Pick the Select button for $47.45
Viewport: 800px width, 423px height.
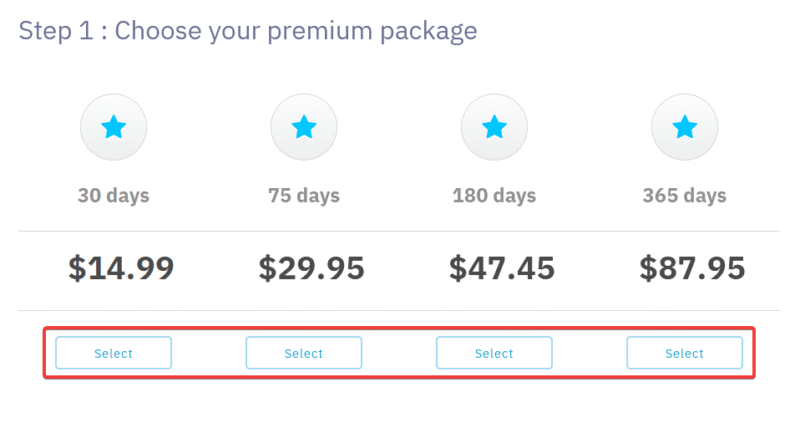494,353
